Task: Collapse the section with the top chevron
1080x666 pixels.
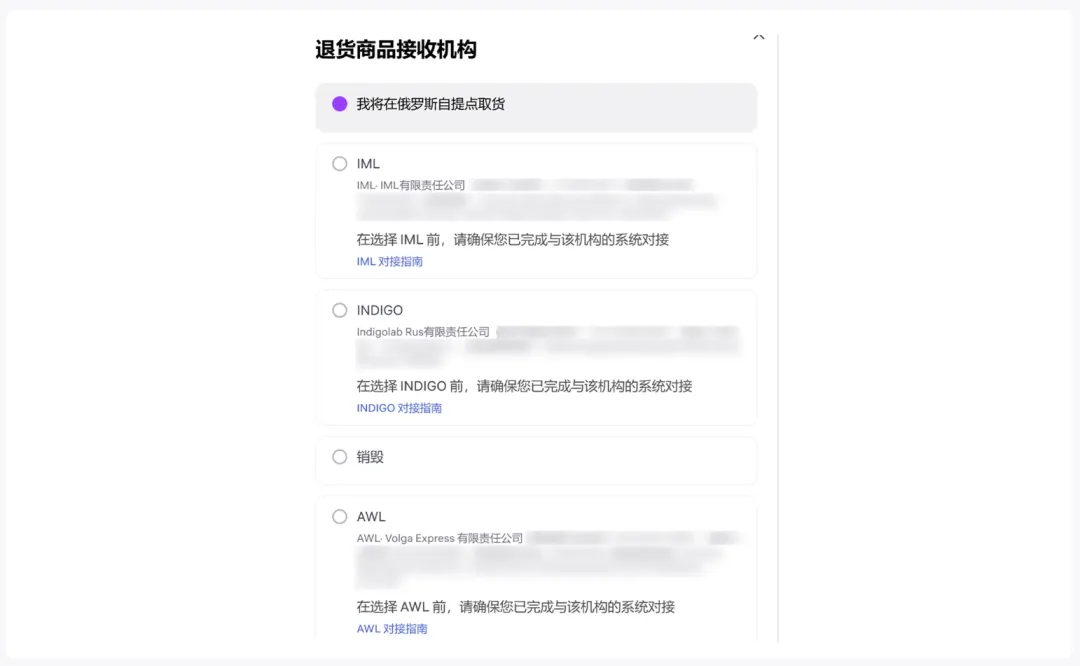Action: click(x=759, y=37)
